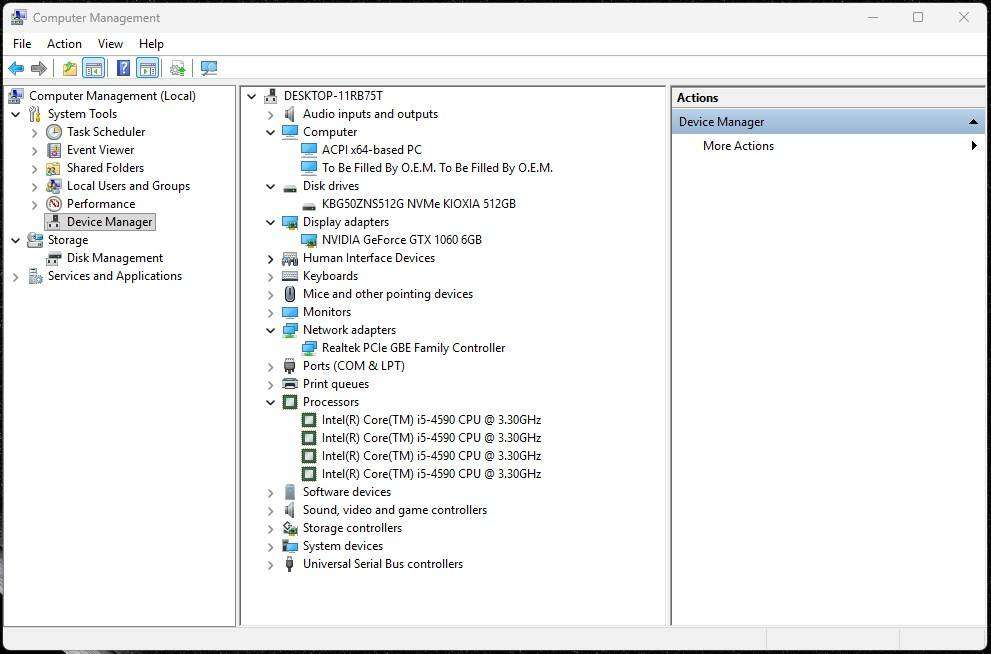
Task: Select KBG50ZNS512G NVMe KIOXIA 512GB drive
Action: [x=418, y=204]
